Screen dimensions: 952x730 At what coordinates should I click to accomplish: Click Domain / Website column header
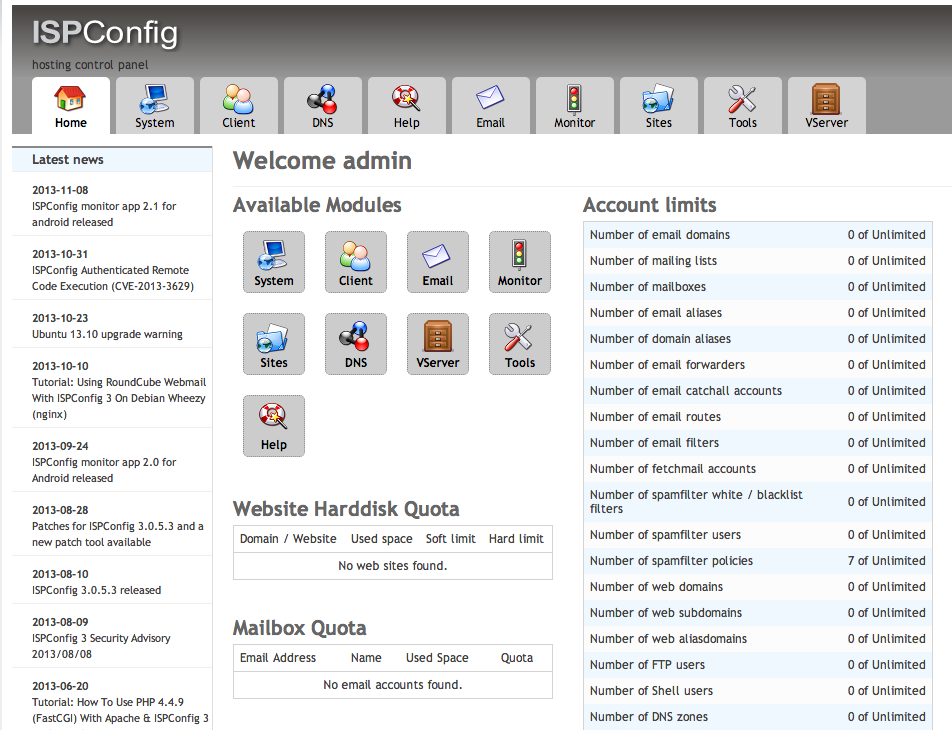288,539
